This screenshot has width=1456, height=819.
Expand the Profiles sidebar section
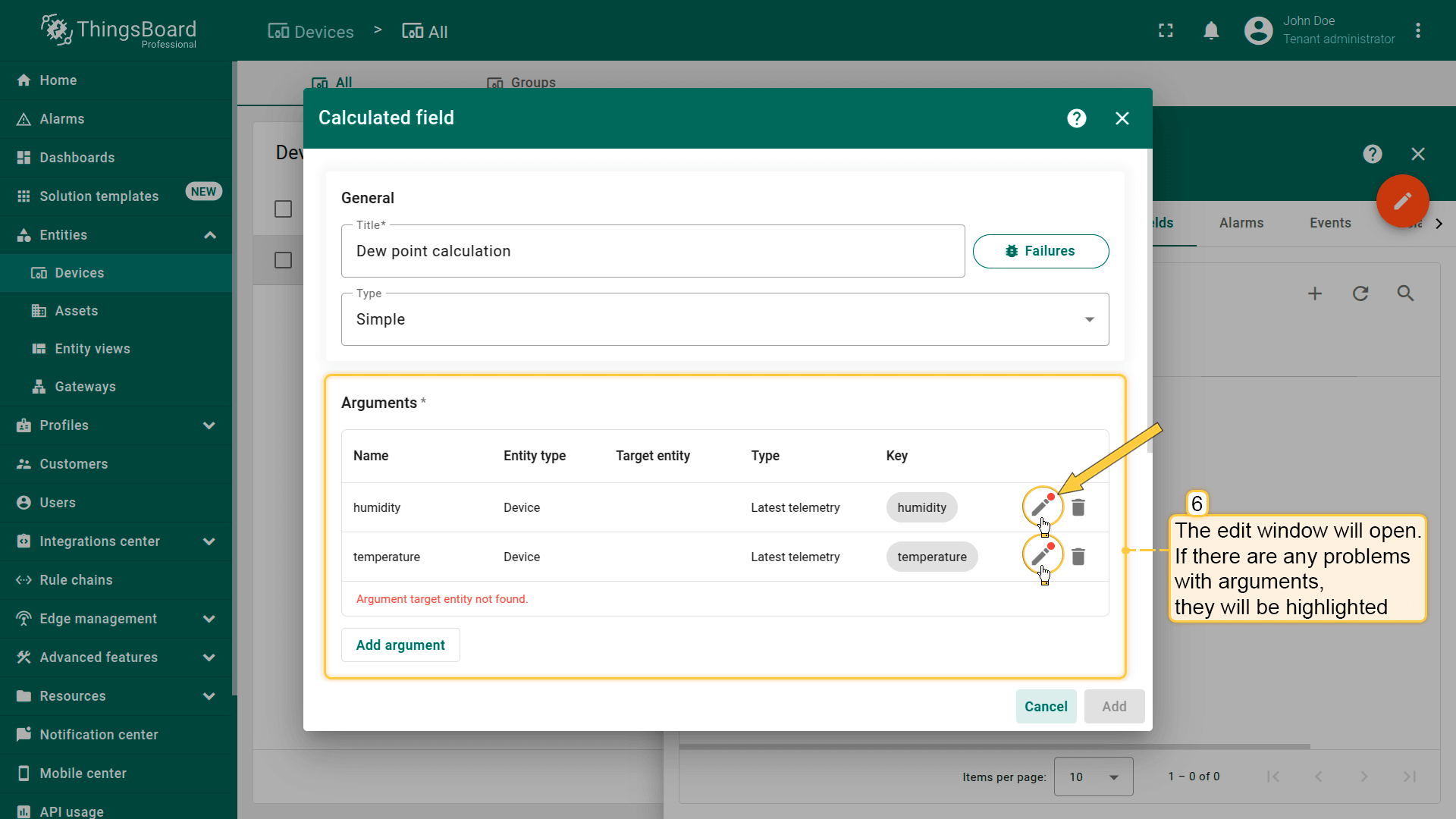click(x=209, y=425)
